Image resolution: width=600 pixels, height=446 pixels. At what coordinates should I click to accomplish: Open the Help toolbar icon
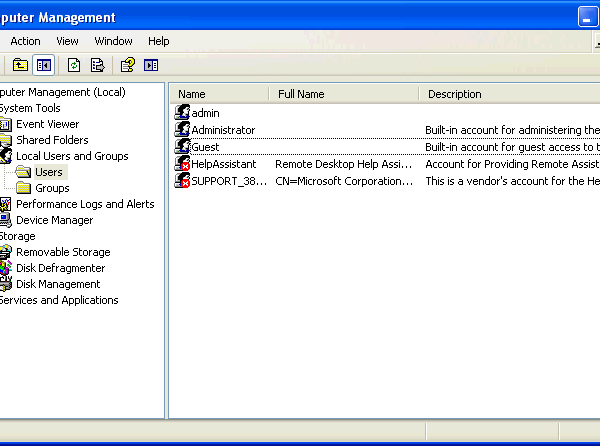(x=127, y=65)
